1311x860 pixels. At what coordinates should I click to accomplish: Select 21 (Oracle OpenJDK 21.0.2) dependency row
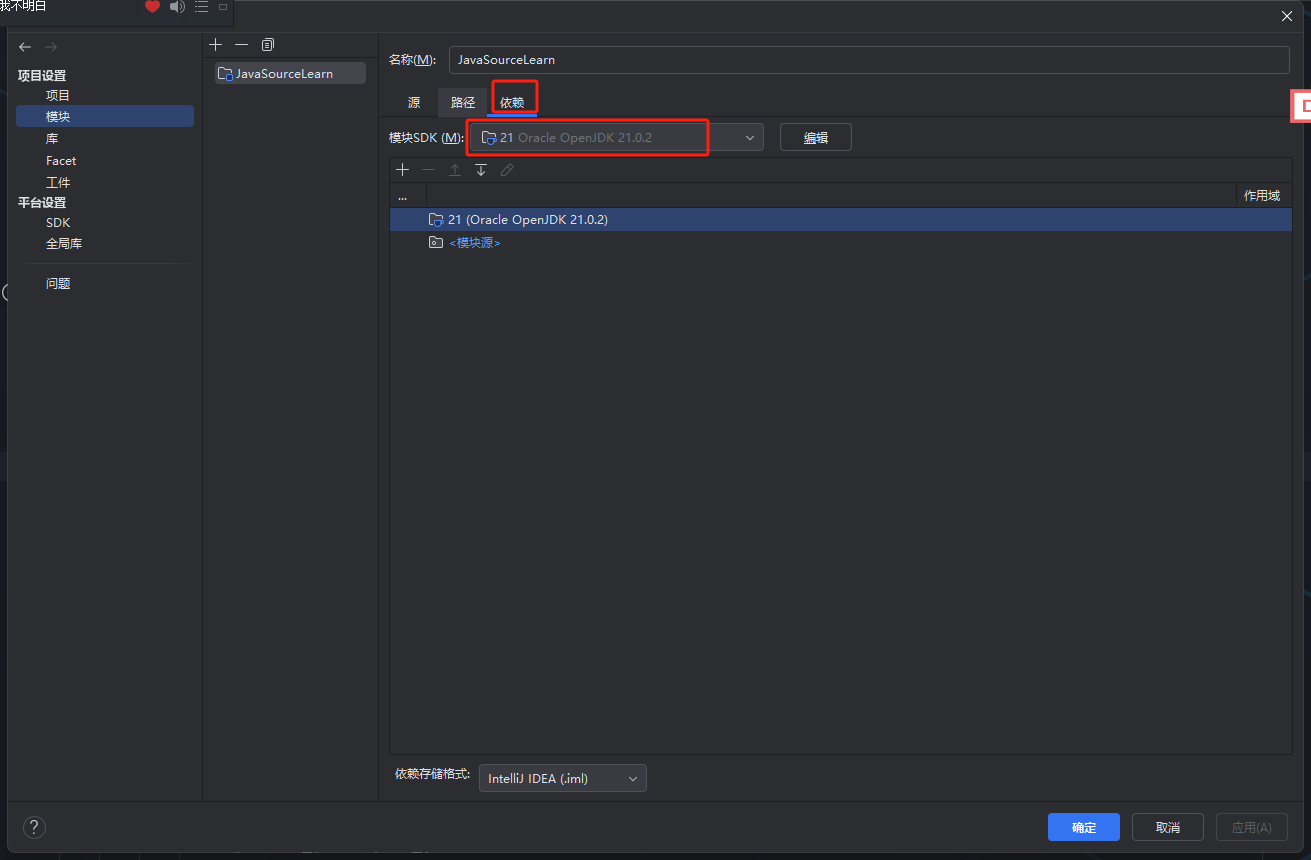[x=841, y=219]
